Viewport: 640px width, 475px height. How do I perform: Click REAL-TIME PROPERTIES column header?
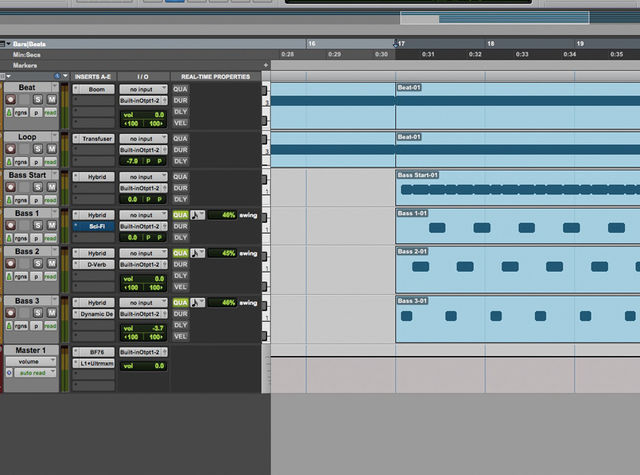click(215, 77)
